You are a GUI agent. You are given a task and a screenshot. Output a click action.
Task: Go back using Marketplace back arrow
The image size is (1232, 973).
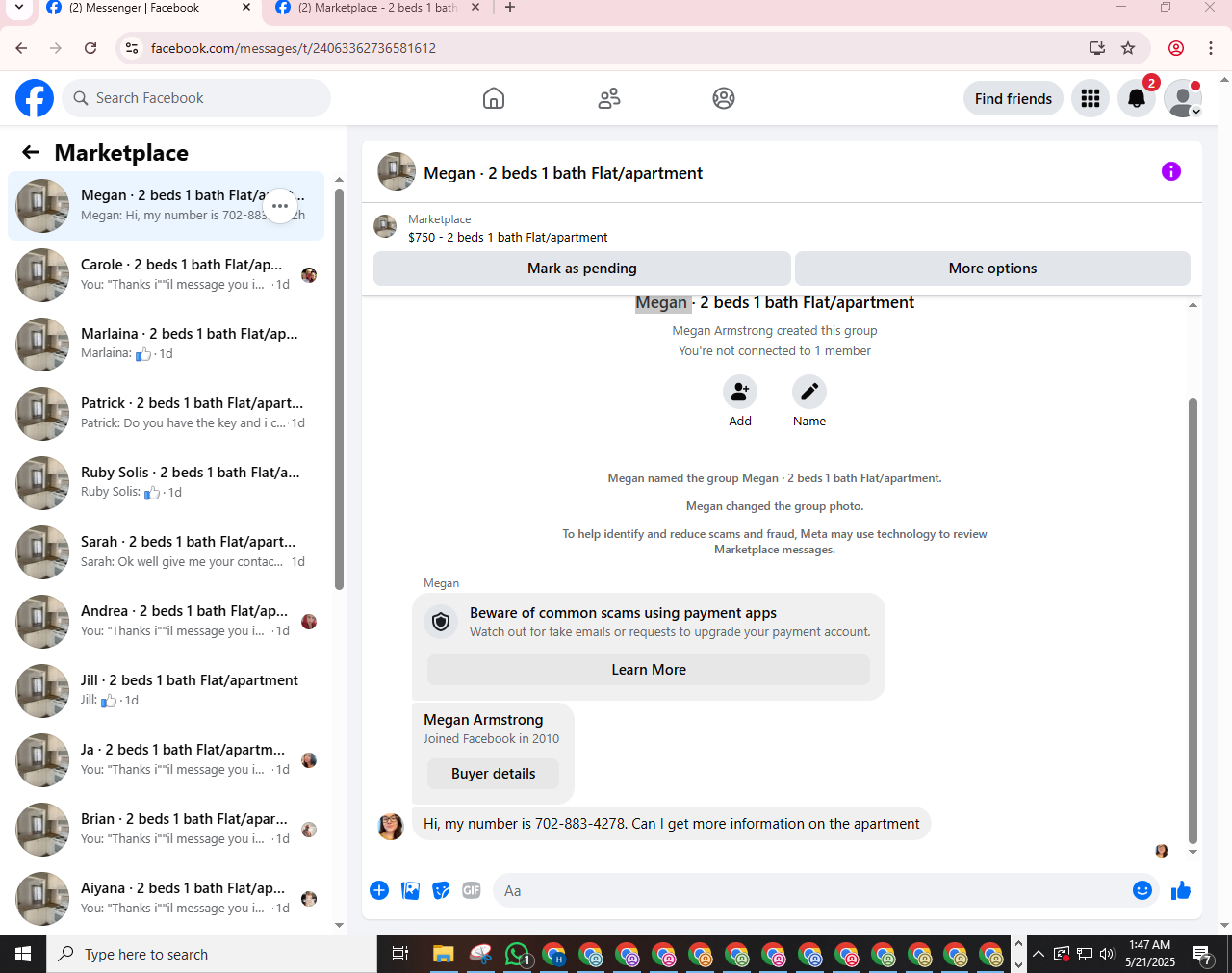pos(31,152)
